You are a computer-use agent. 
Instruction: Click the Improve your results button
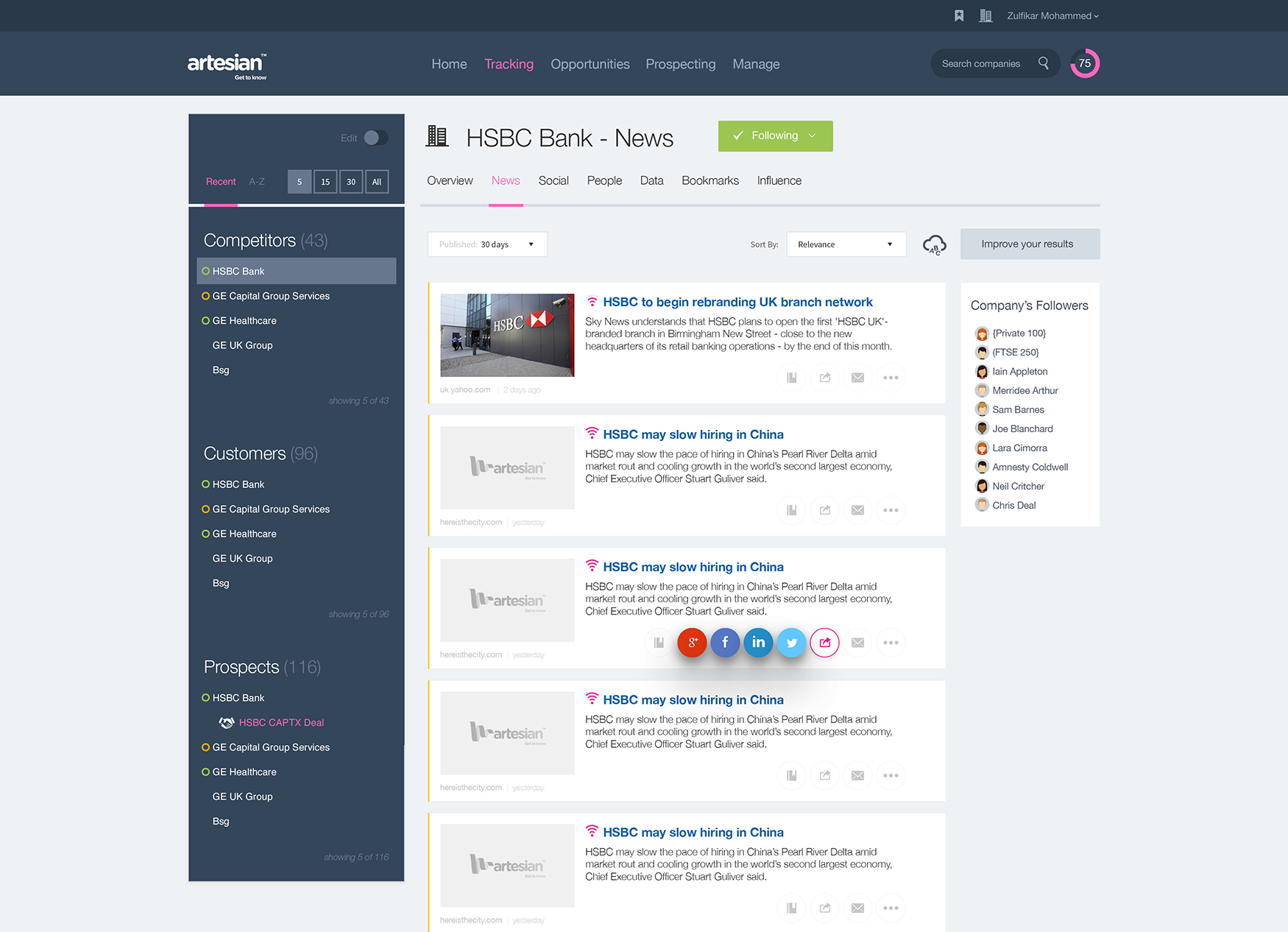(x=1029, y=244)
